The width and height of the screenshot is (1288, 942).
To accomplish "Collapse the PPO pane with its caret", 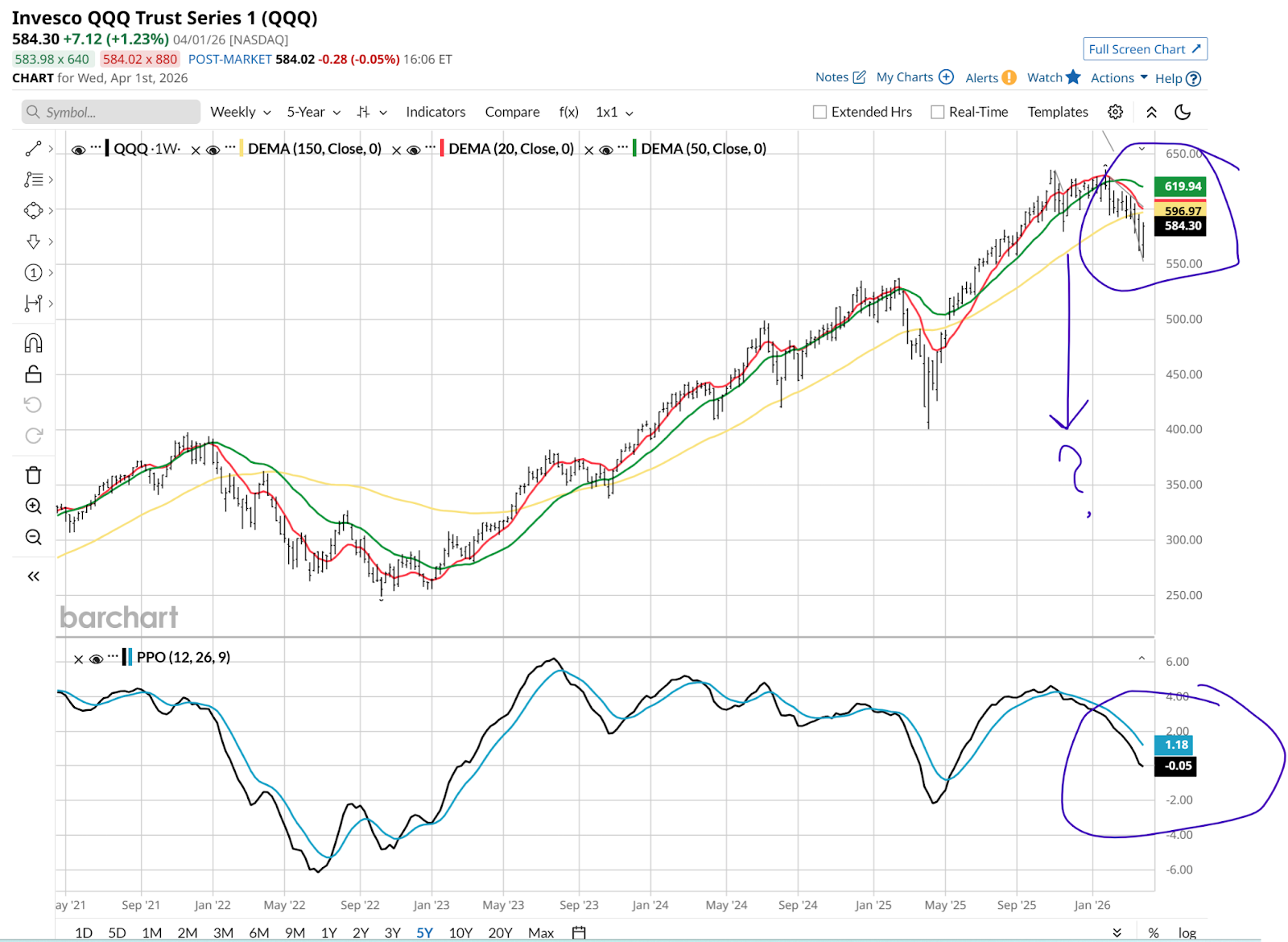I will (x=1141, y=659).
